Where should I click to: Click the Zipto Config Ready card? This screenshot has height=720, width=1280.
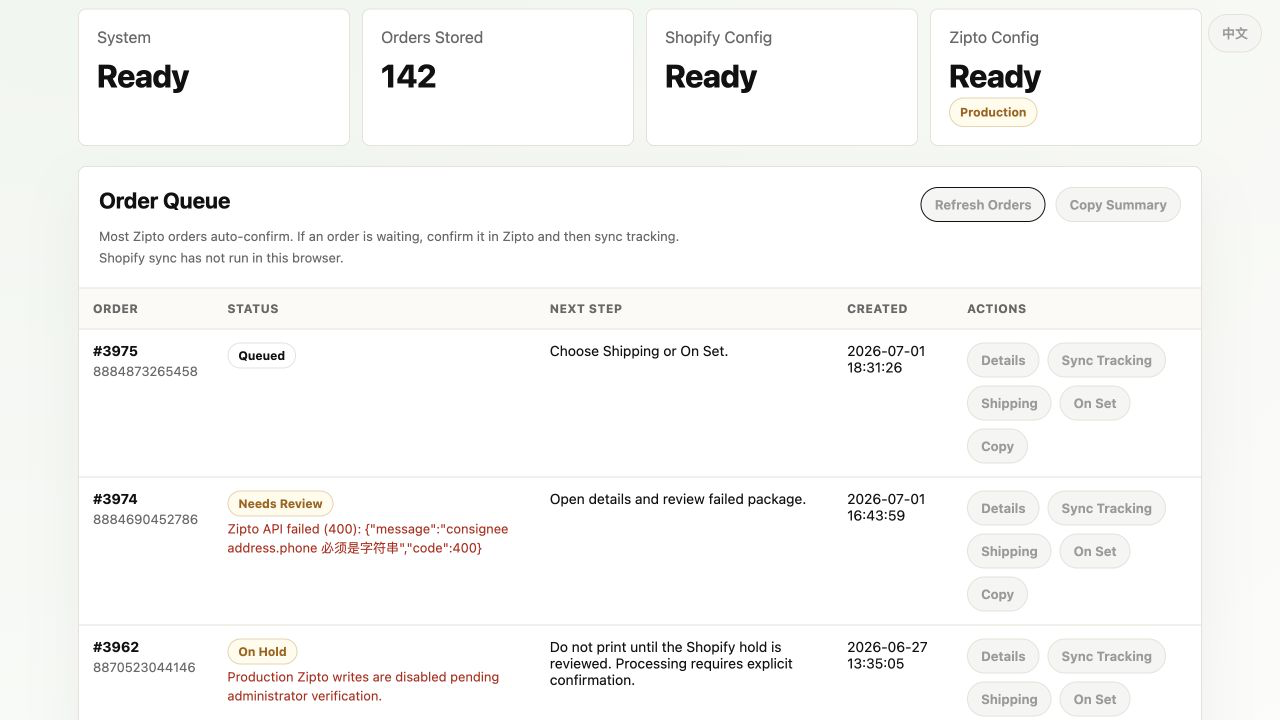pos(1066,77)
